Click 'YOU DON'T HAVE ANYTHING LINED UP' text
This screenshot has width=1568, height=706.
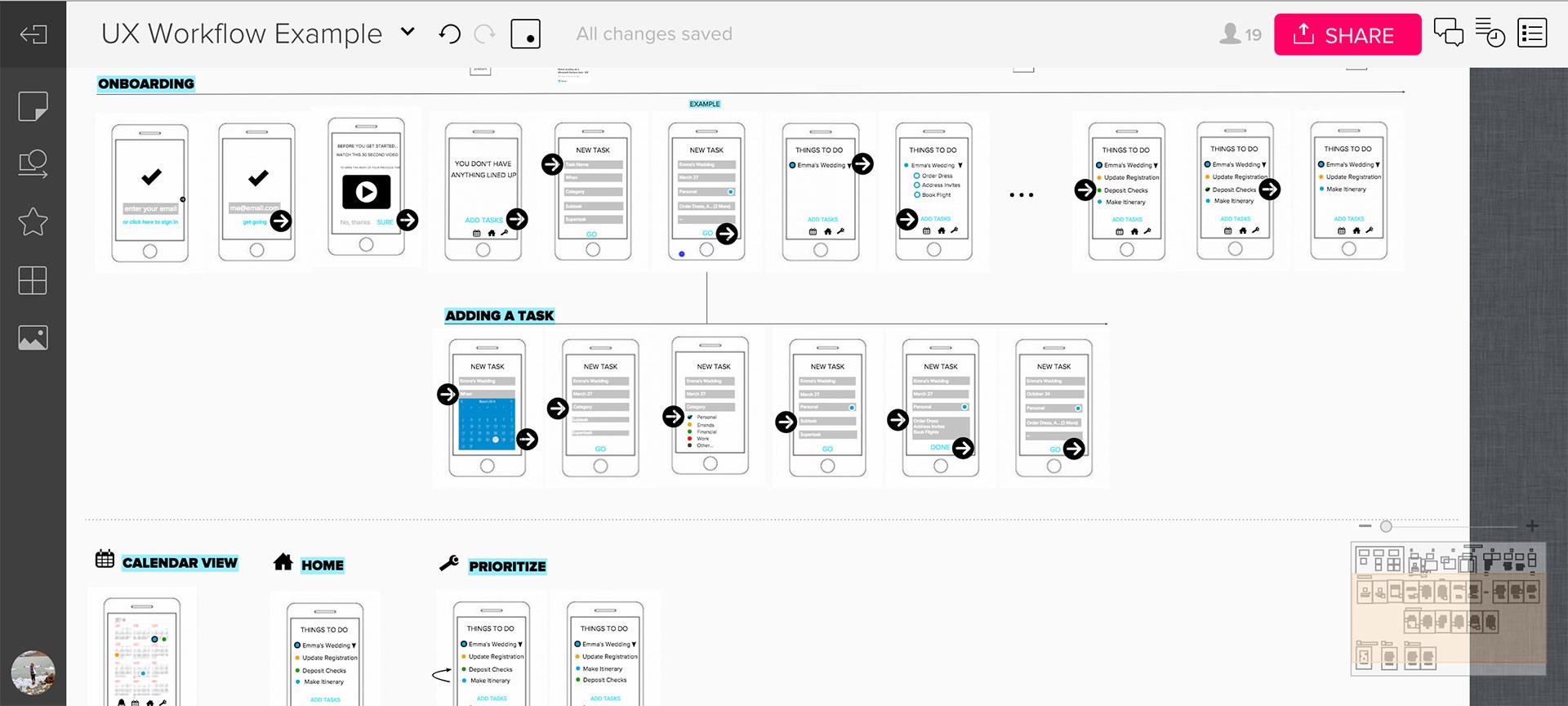click(x=484, y=169)
